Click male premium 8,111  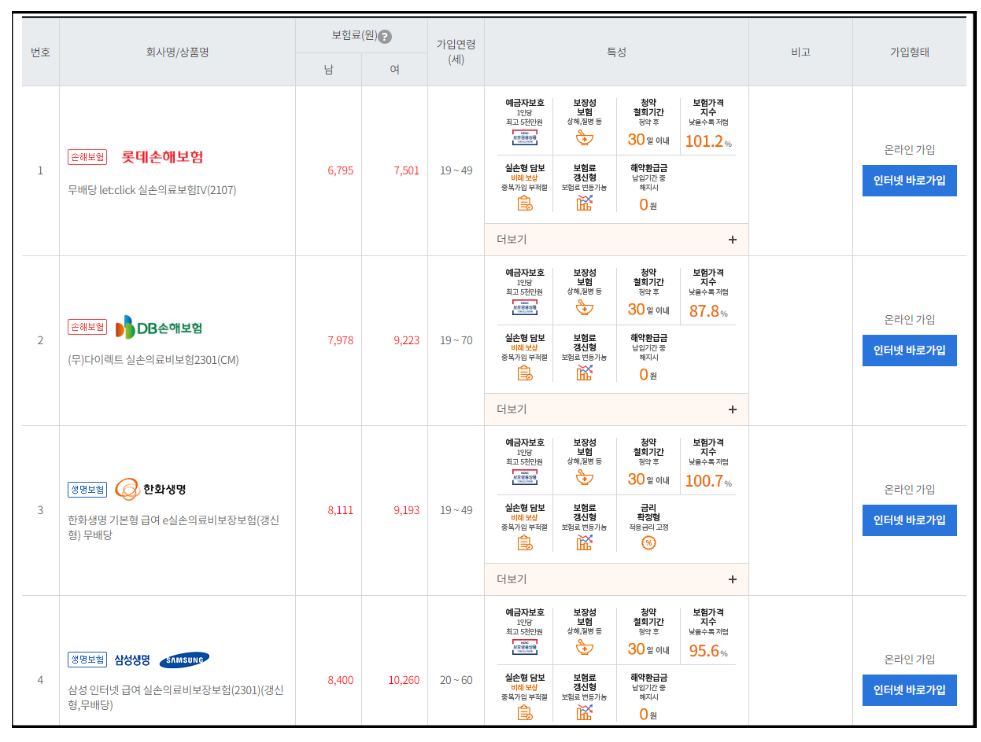click(340, 511)
